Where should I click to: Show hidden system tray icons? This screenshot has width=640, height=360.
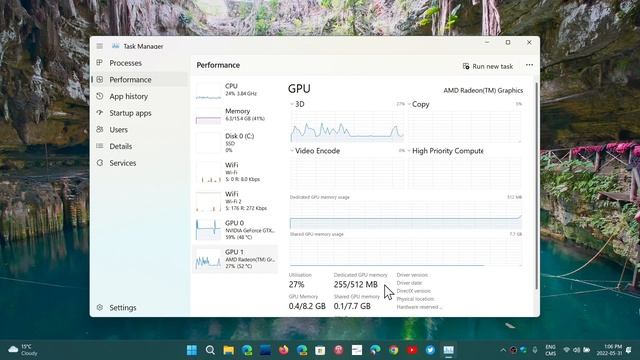click(x=503, y=350)
